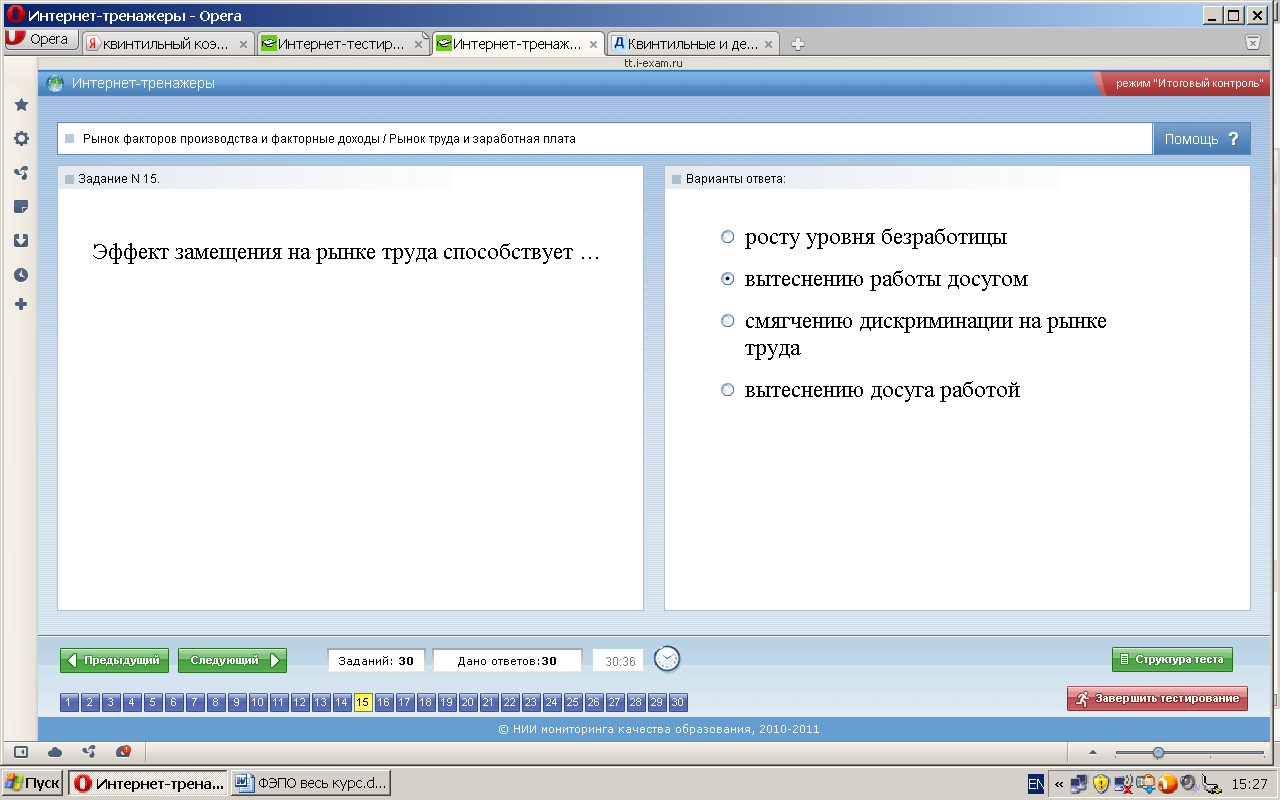Open the Bookmarks star panel in sidebar
The height and width of the screenshot is (800, 1280).
click(21, 105)
